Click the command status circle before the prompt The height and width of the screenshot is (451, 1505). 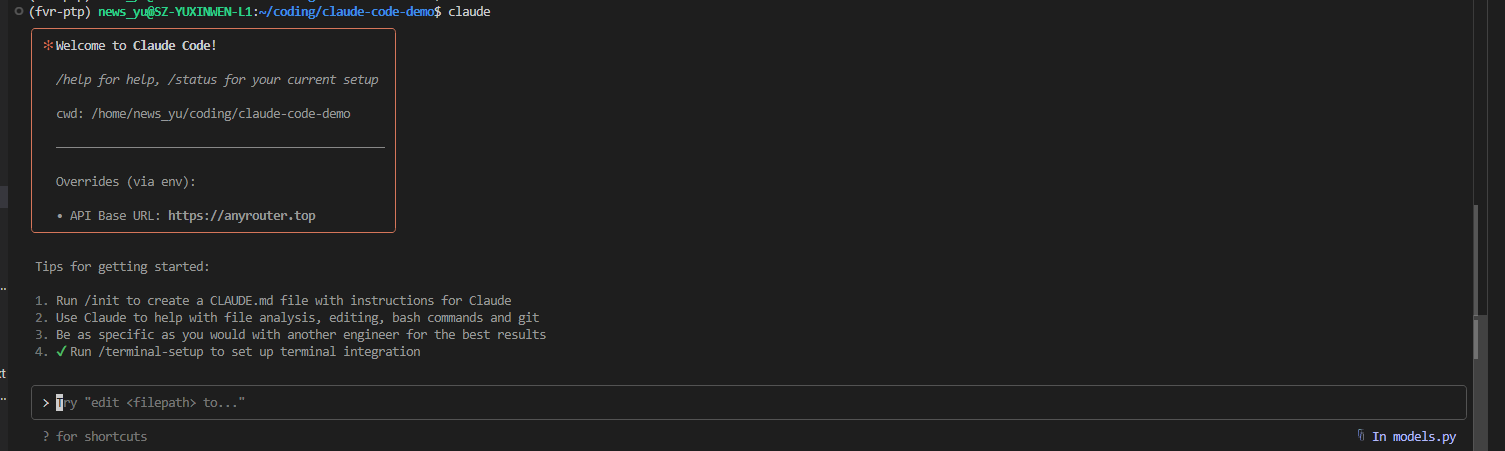pos(18,11)
